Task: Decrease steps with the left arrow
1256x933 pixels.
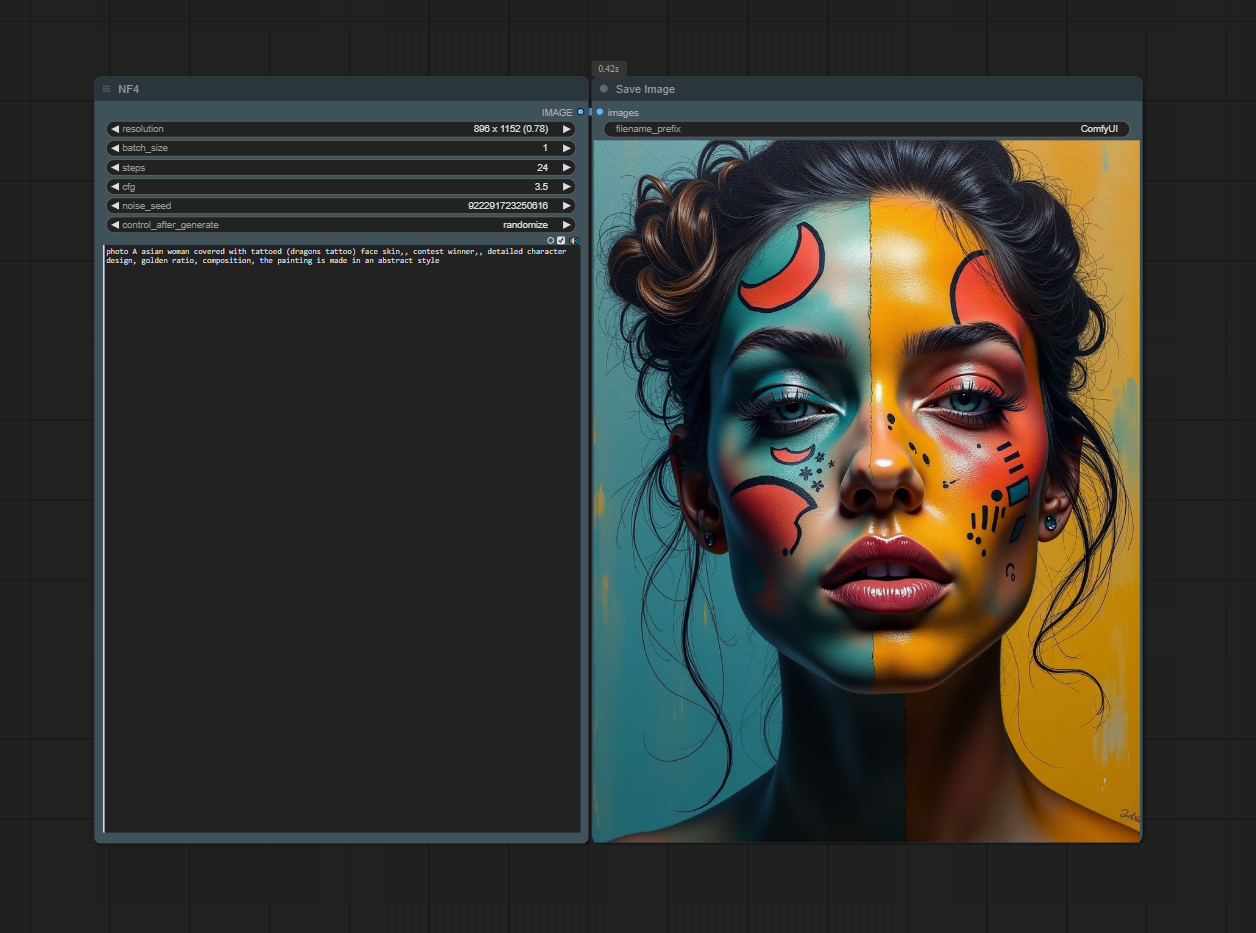Action: coord(115,167)
